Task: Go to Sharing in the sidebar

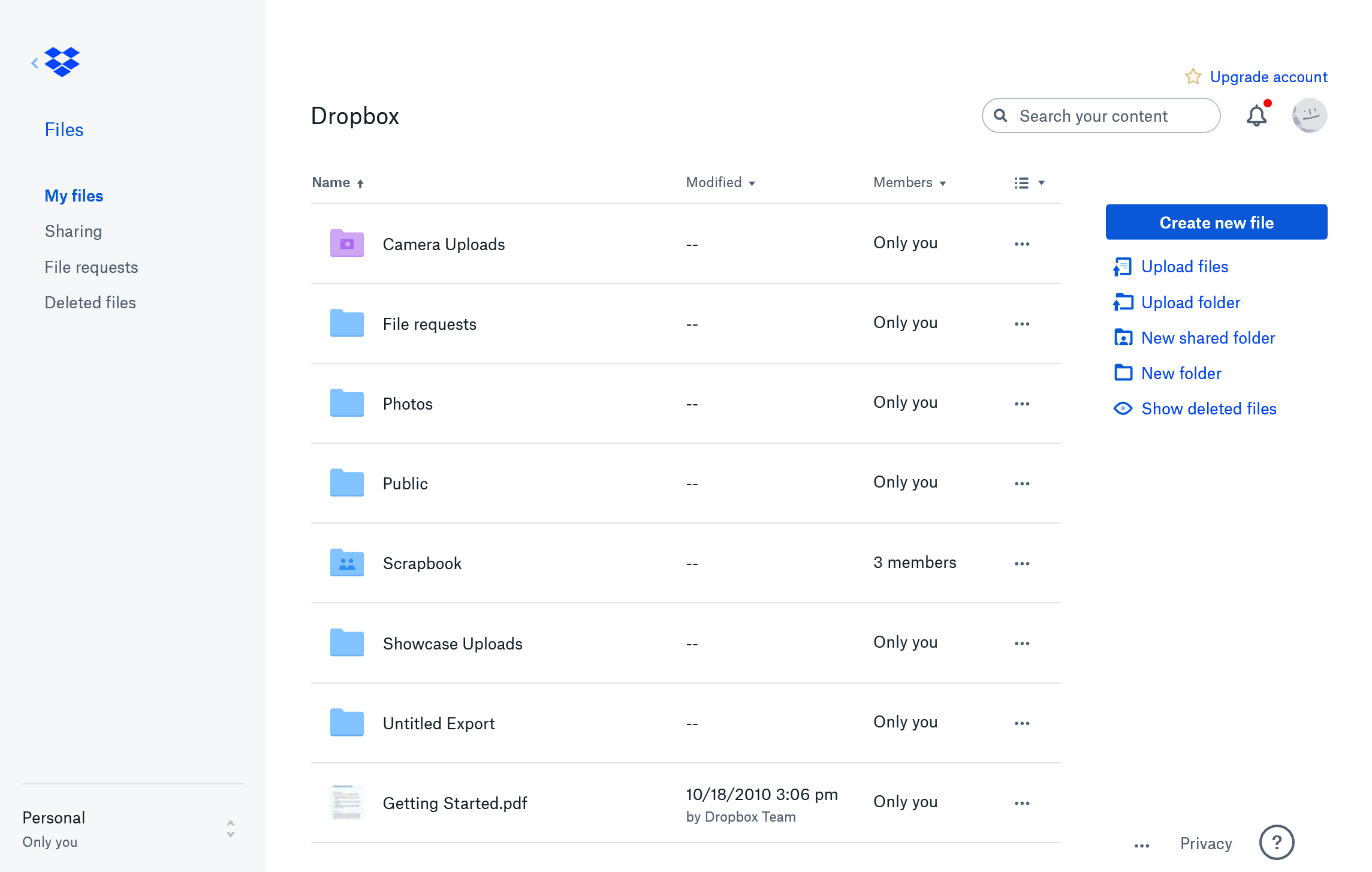Action: (73, 231)
